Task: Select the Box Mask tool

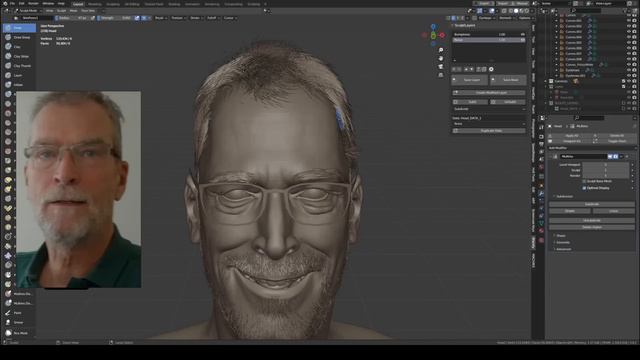Action: 19,333
